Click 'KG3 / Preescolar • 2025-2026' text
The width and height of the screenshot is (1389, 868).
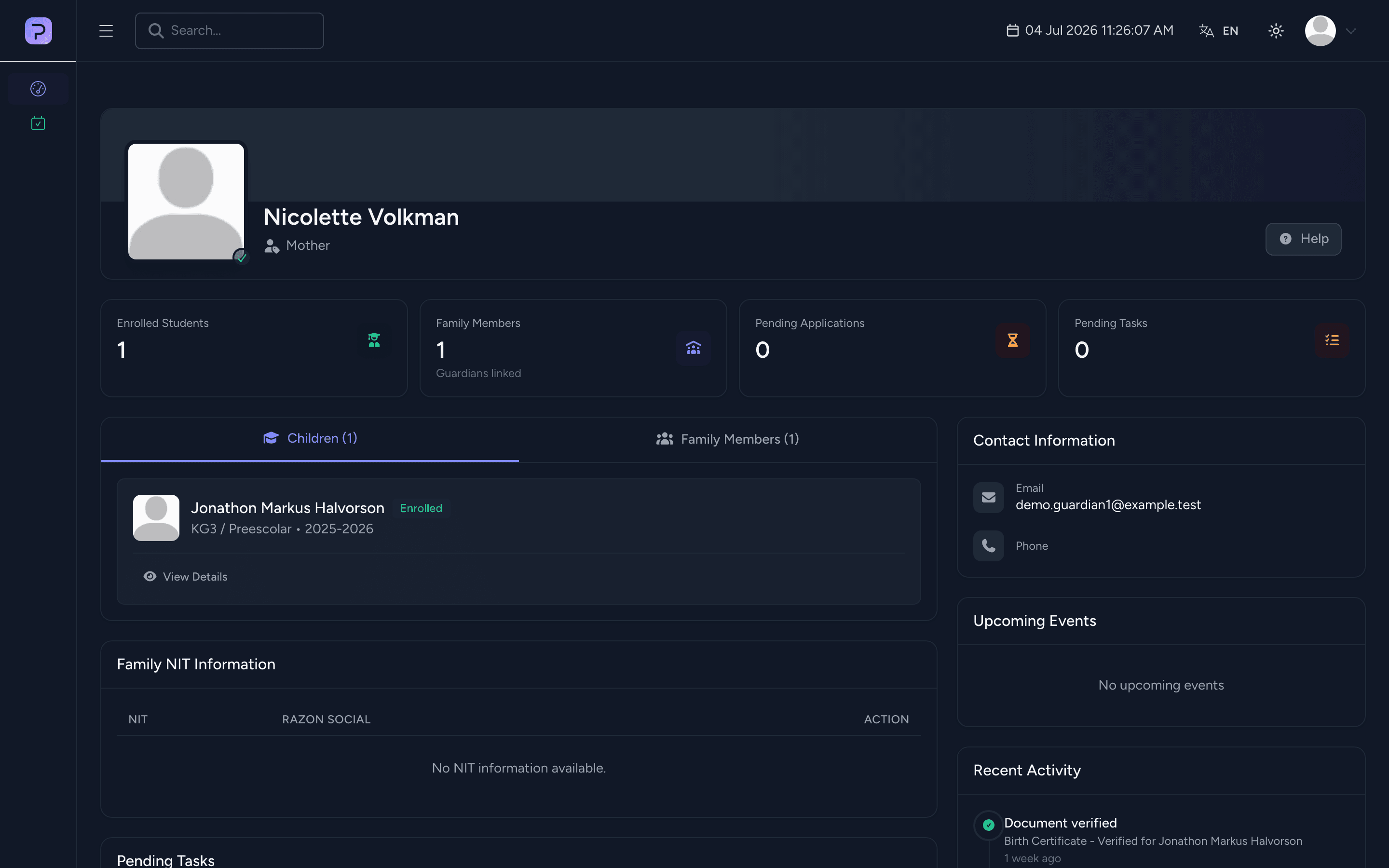282,529
